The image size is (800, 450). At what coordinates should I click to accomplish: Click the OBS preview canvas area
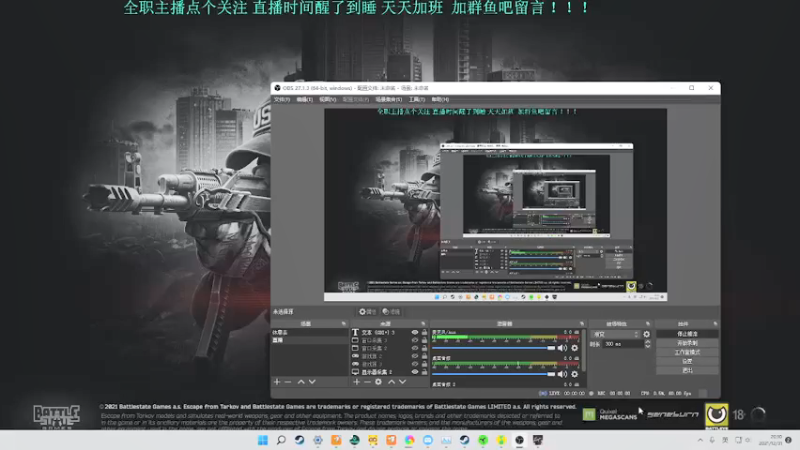point(495,204)
